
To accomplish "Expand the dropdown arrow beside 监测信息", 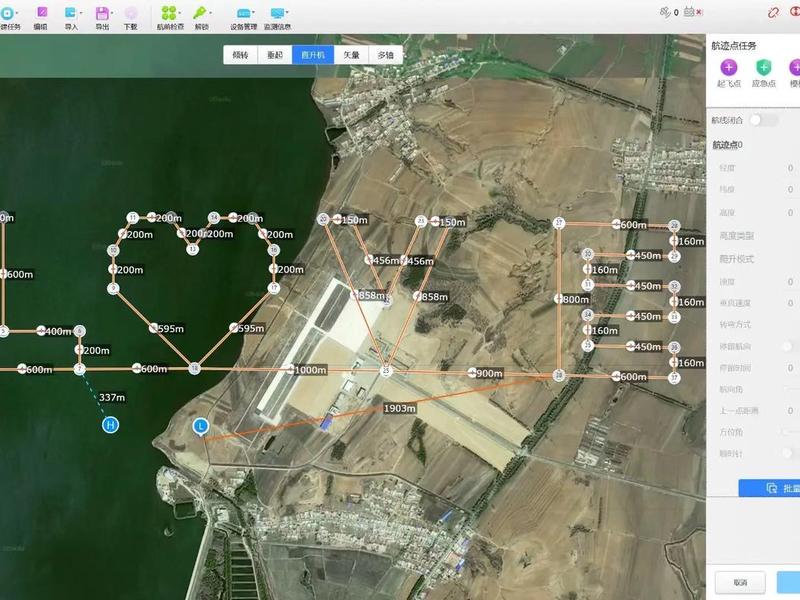I will (288, 12).
